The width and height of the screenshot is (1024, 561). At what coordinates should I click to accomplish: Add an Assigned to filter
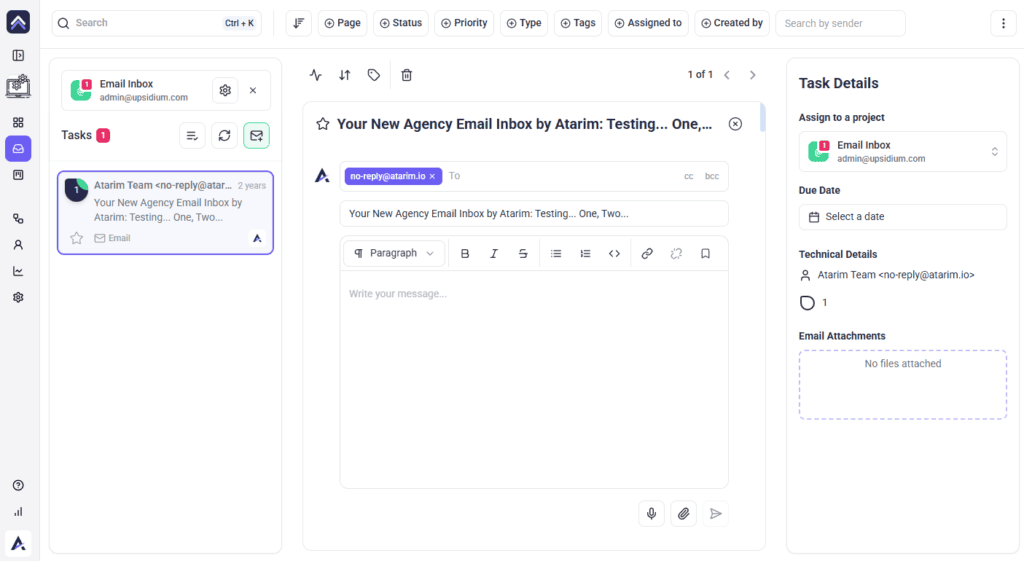click(648, 23)
